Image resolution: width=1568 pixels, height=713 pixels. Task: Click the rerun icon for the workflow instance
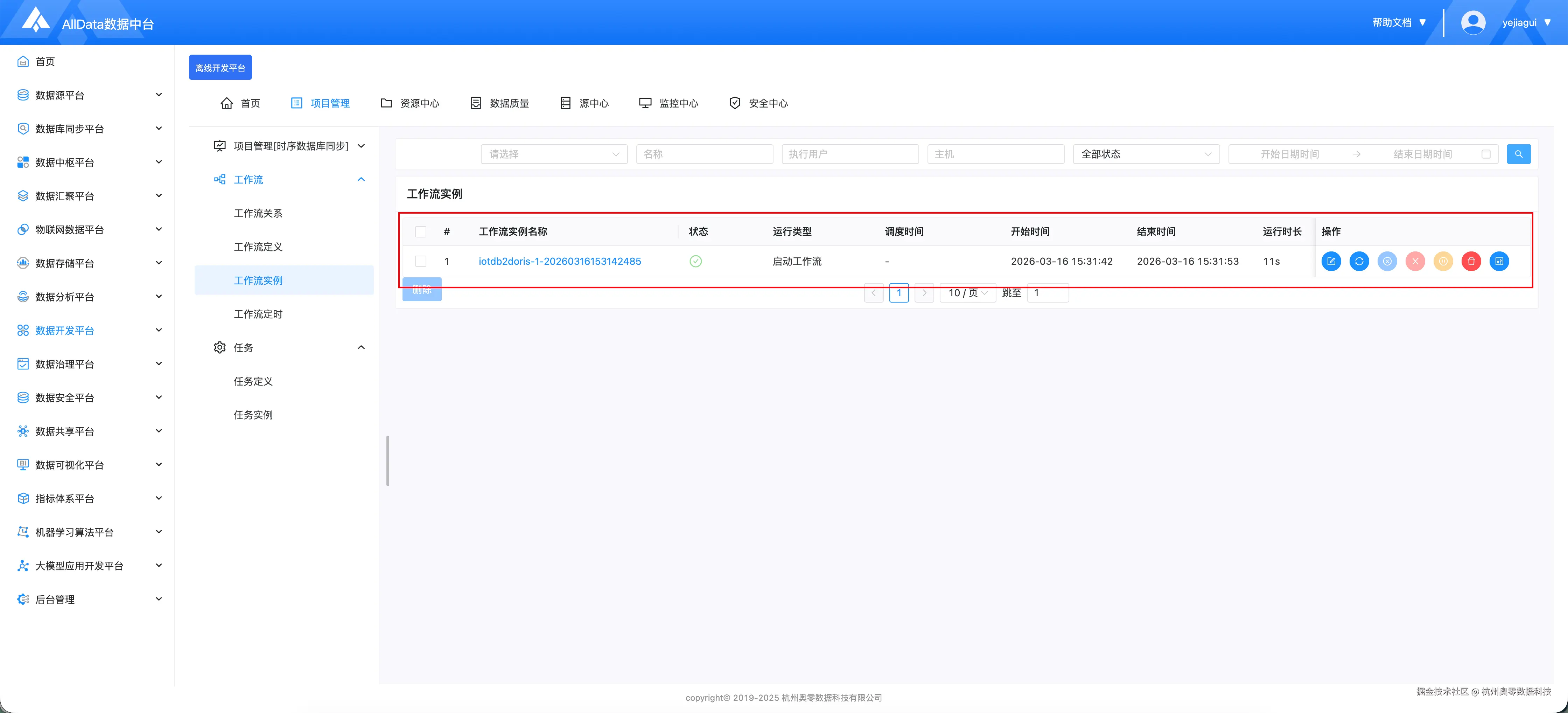coord(1359,261)
